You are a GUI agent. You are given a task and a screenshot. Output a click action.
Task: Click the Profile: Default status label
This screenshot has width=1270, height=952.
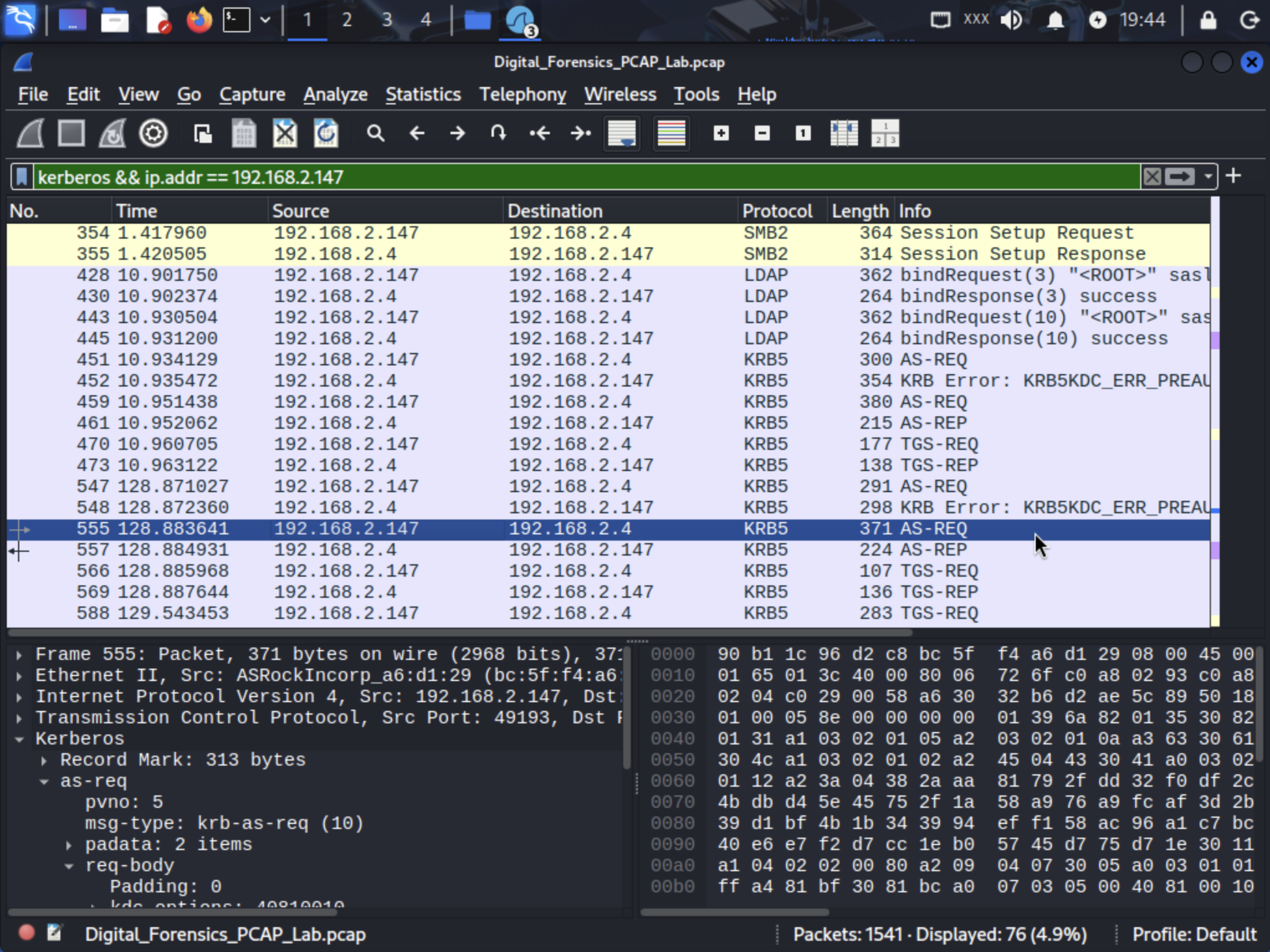pos(1194,935)
